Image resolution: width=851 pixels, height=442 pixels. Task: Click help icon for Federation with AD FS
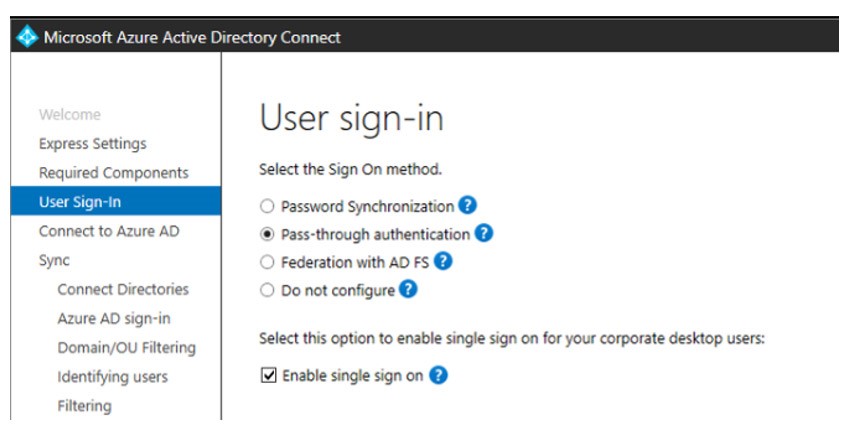point(444,262)
